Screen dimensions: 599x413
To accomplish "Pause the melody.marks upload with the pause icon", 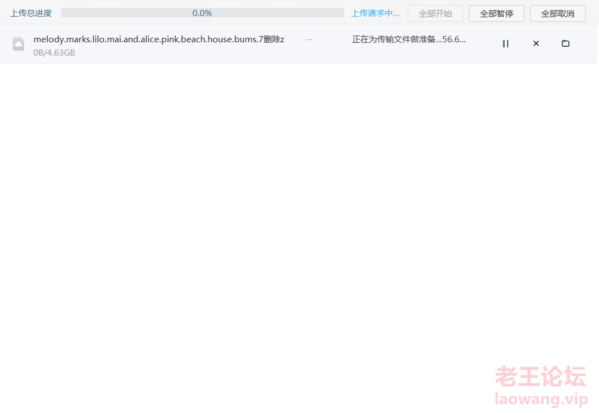I will [x=505, y=44].
